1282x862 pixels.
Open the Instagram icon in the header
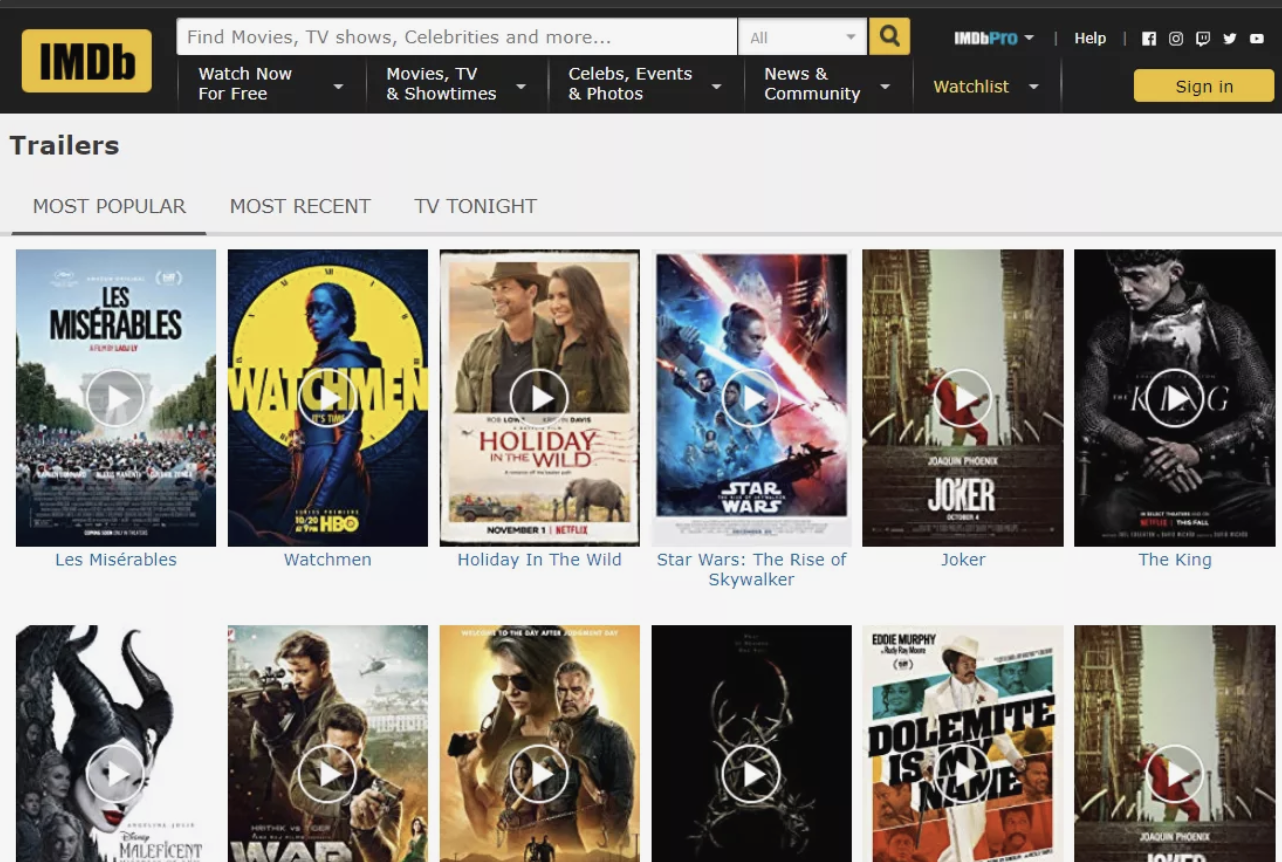pos(1176,38)
